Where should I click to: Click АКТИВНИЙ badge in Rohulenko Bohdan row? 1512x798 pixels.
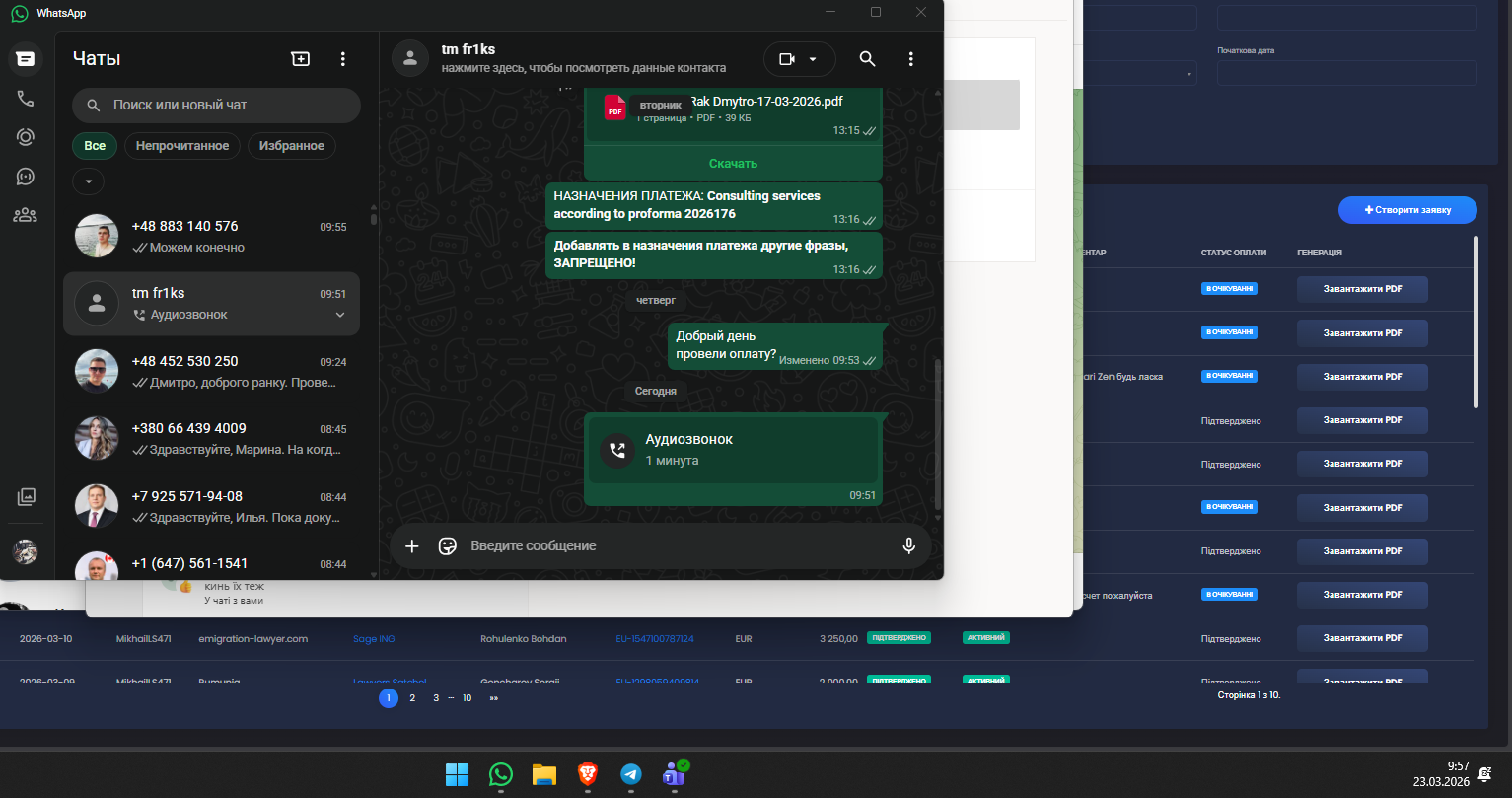[985, 638]
